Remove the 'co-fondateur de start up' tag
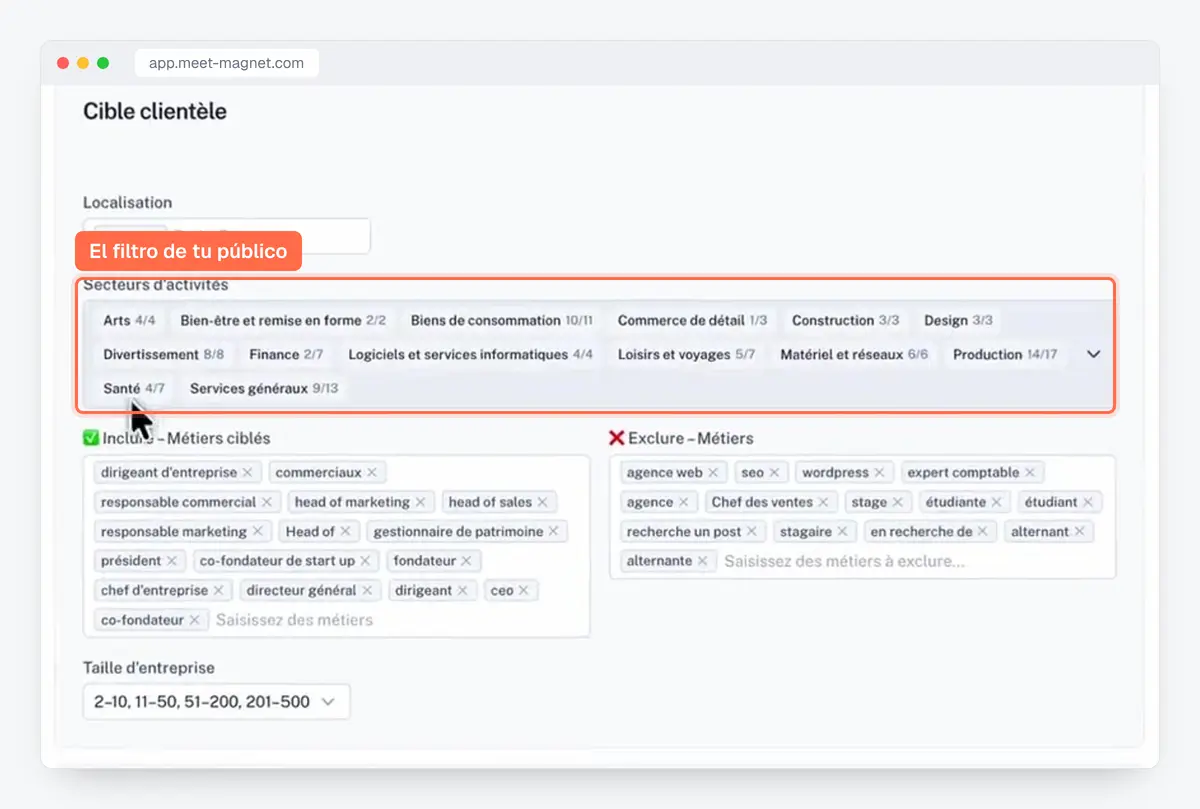Screen dimensions: 1200x809 pos(365,561)
